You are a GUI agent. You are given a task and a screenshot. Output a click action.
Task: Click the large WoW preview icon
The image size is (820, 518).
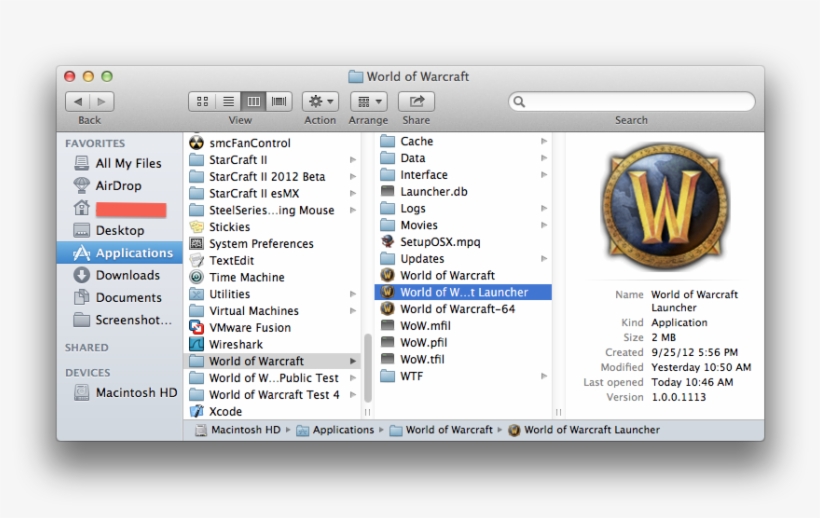[x=665, y=208]
